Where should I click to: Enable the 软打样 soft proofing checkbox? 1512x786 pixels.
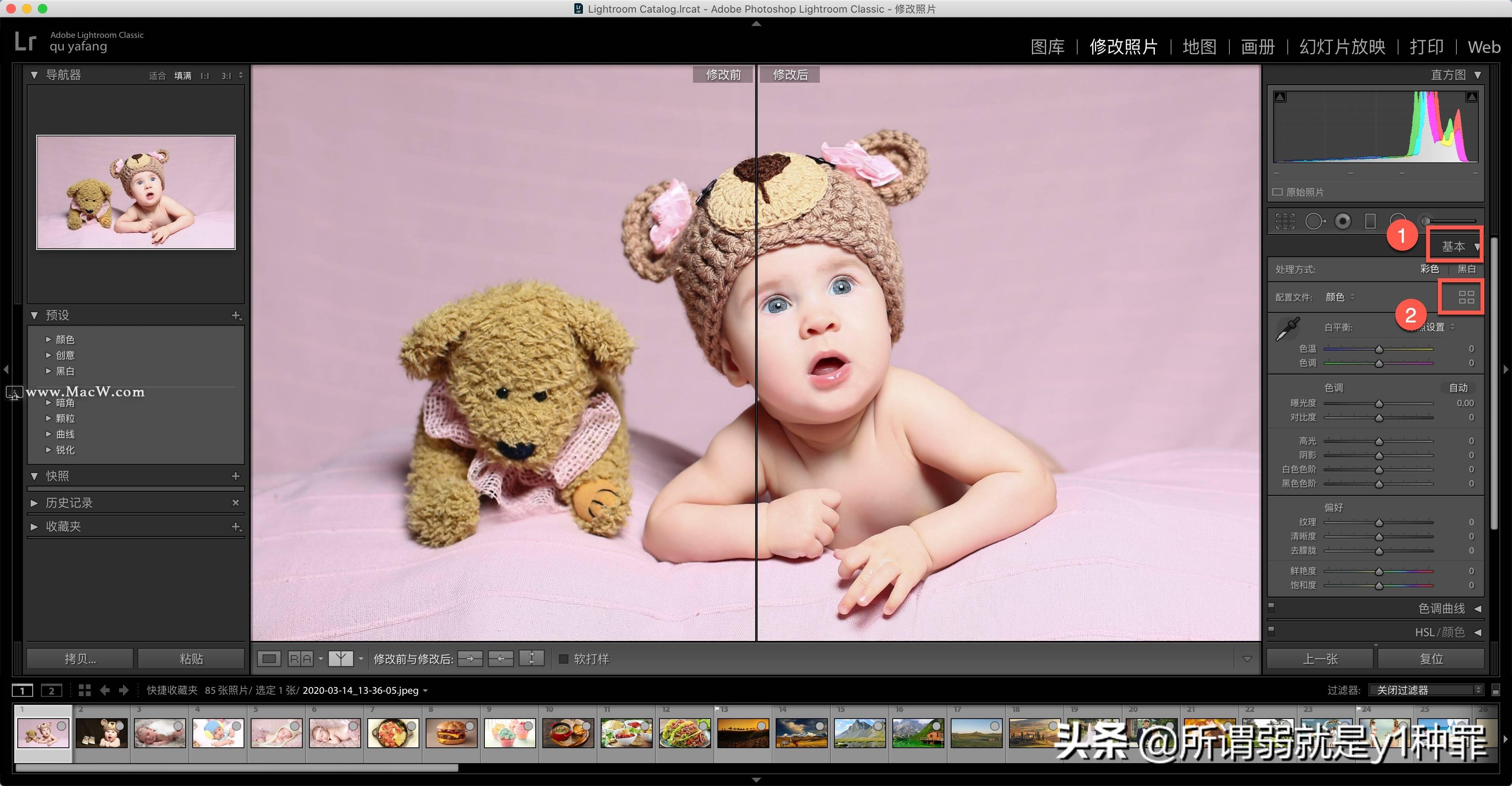click(x=564, y=659)
